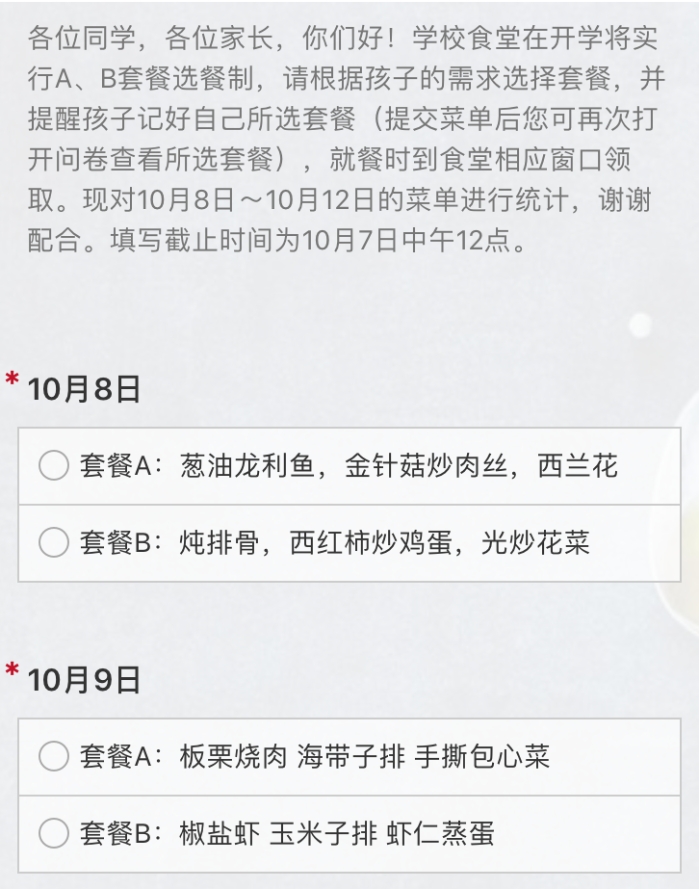Tap 虾仁蒸蛋 in October 9 套餐B
The height and width of the screenshot is (889, 699).
(x=440, y=834)
